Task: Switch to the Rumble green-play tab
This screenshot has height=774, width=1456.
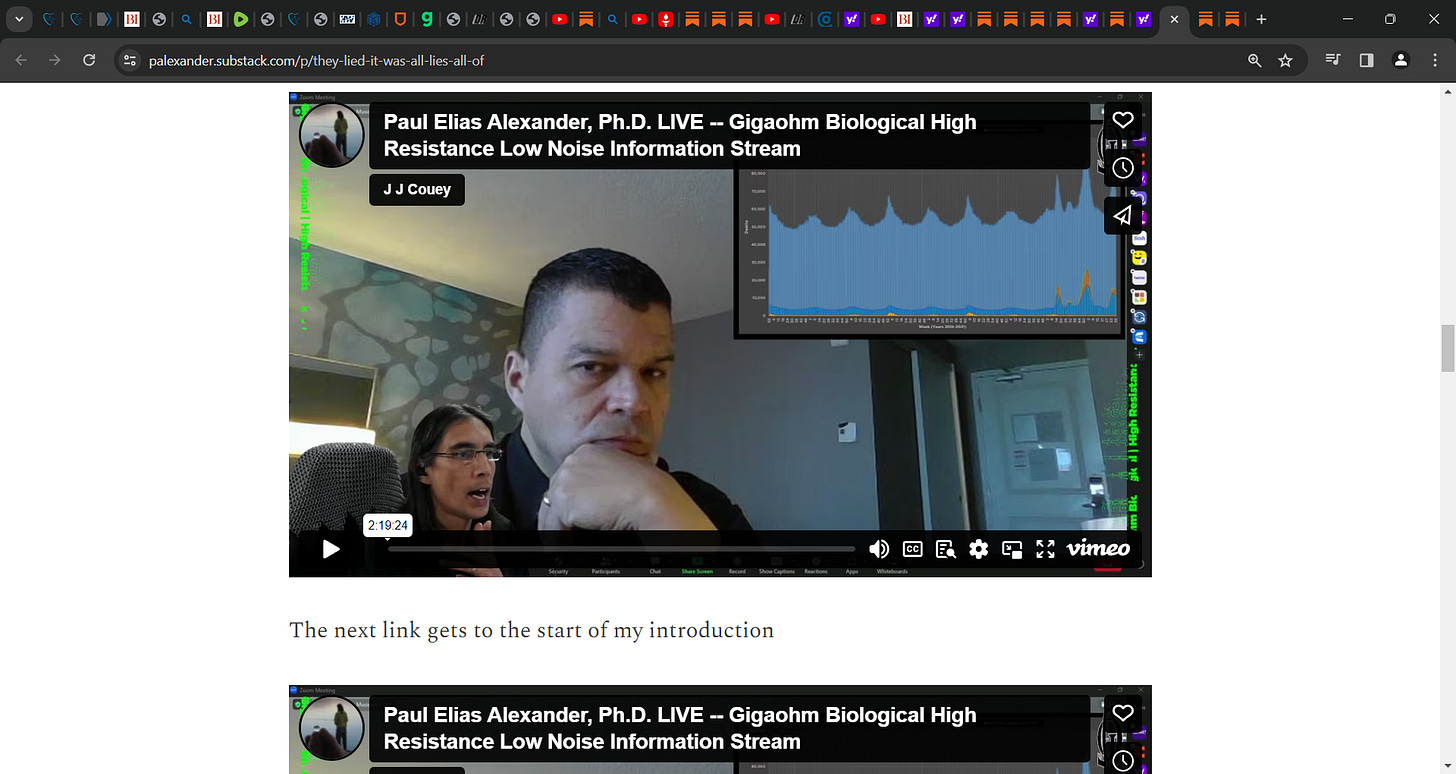Action: (x=240, y=19)
